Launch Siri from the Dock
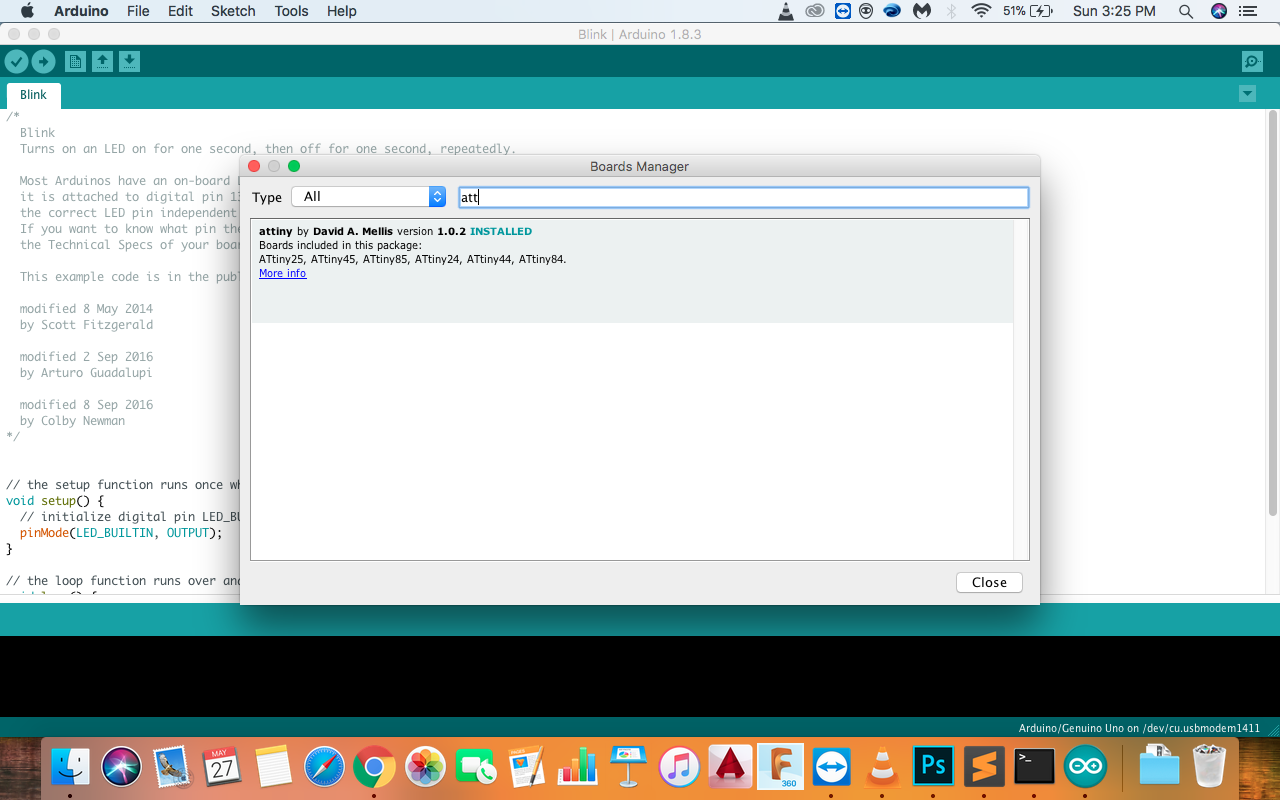The height and width of the screenshot is (800, 1280). (122, 768)
